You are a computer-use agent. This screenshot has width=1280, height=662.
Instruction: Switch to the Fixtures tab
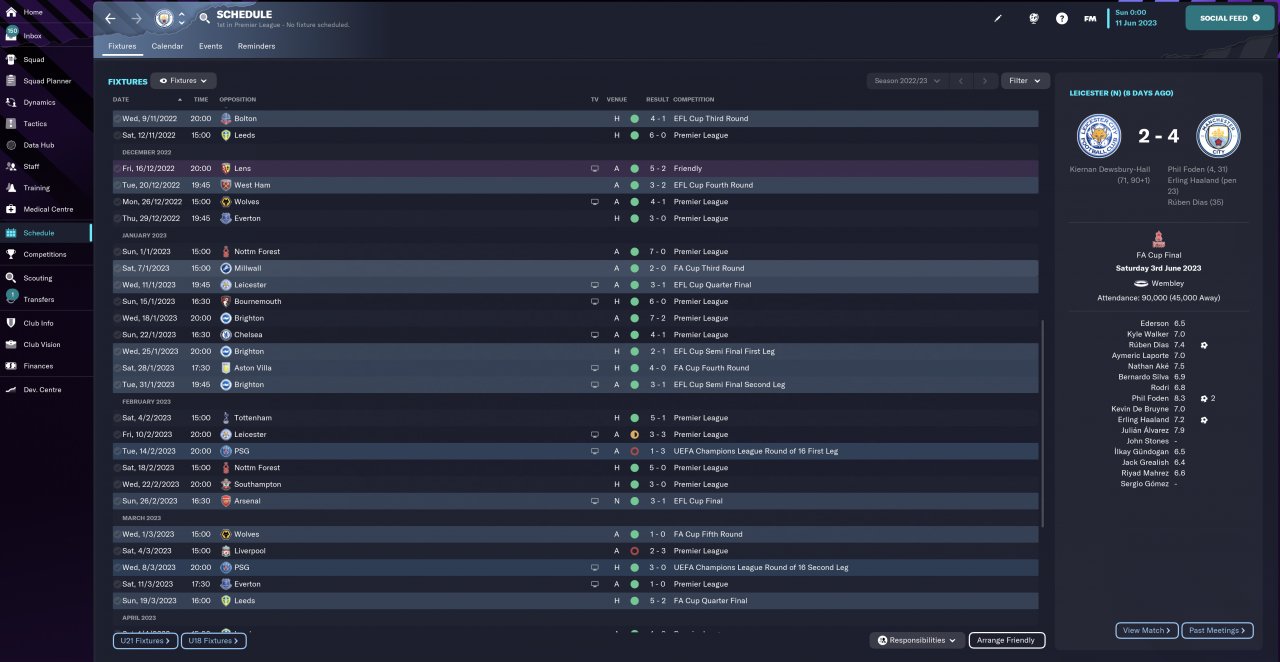[x=122, y=46]
